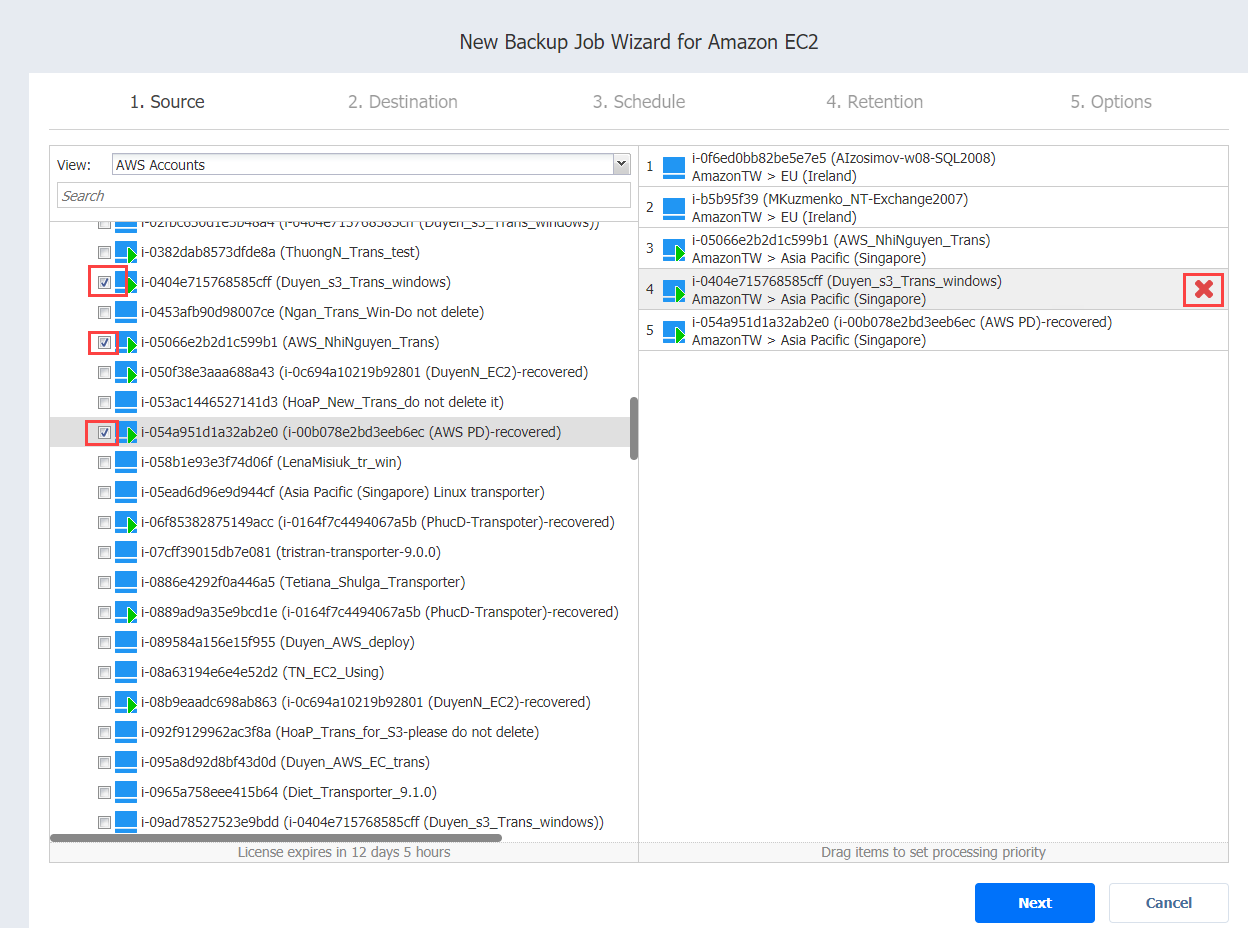Click the instance icon beside i-0404e715768585cff in tree
This screenshot has width=1248, height=928.
(126, 282)
